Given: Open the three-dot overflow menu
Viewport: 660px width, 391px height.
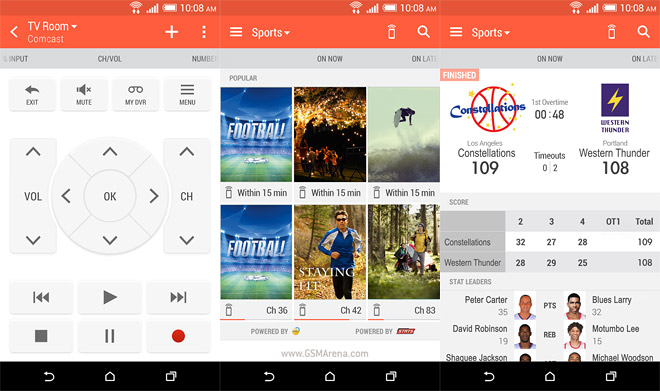Looking at the screenshot, I should tap(204, 32).
